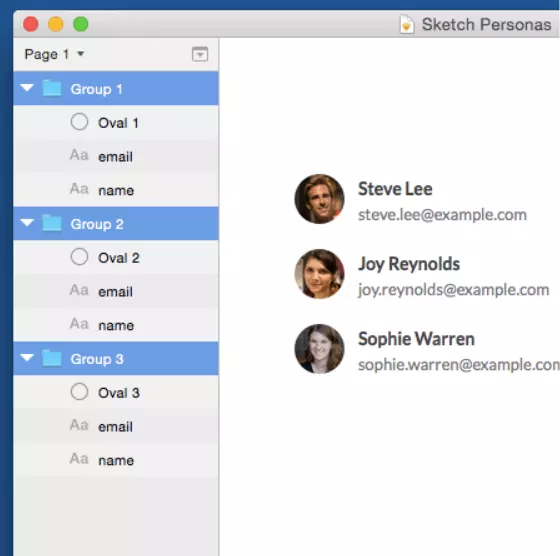Collapse Group 2 with its disclosure triangle
The image size is (560, 556).
tap(27, 222)
